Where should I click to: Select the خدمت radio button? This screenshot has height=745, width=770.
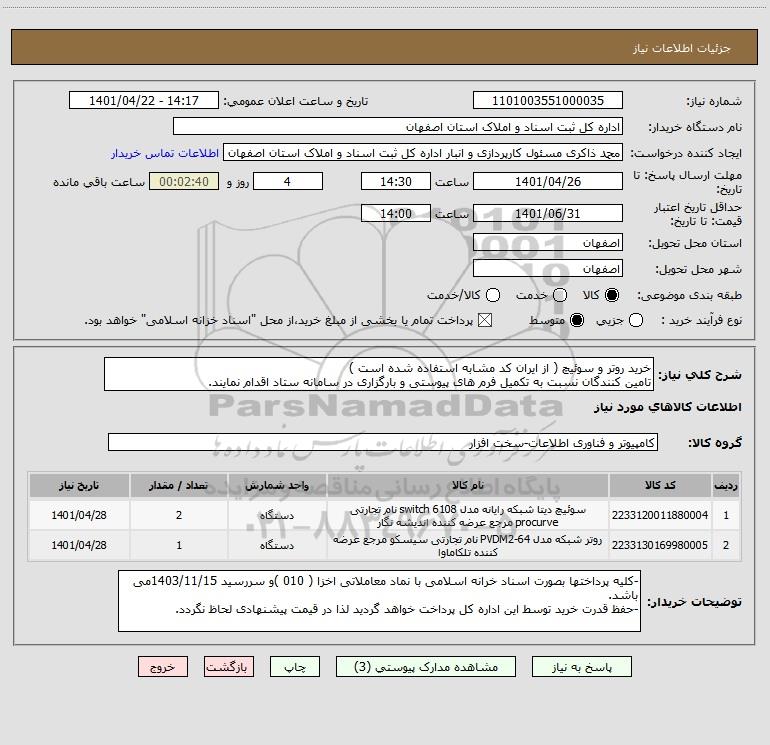pos(560,295)
